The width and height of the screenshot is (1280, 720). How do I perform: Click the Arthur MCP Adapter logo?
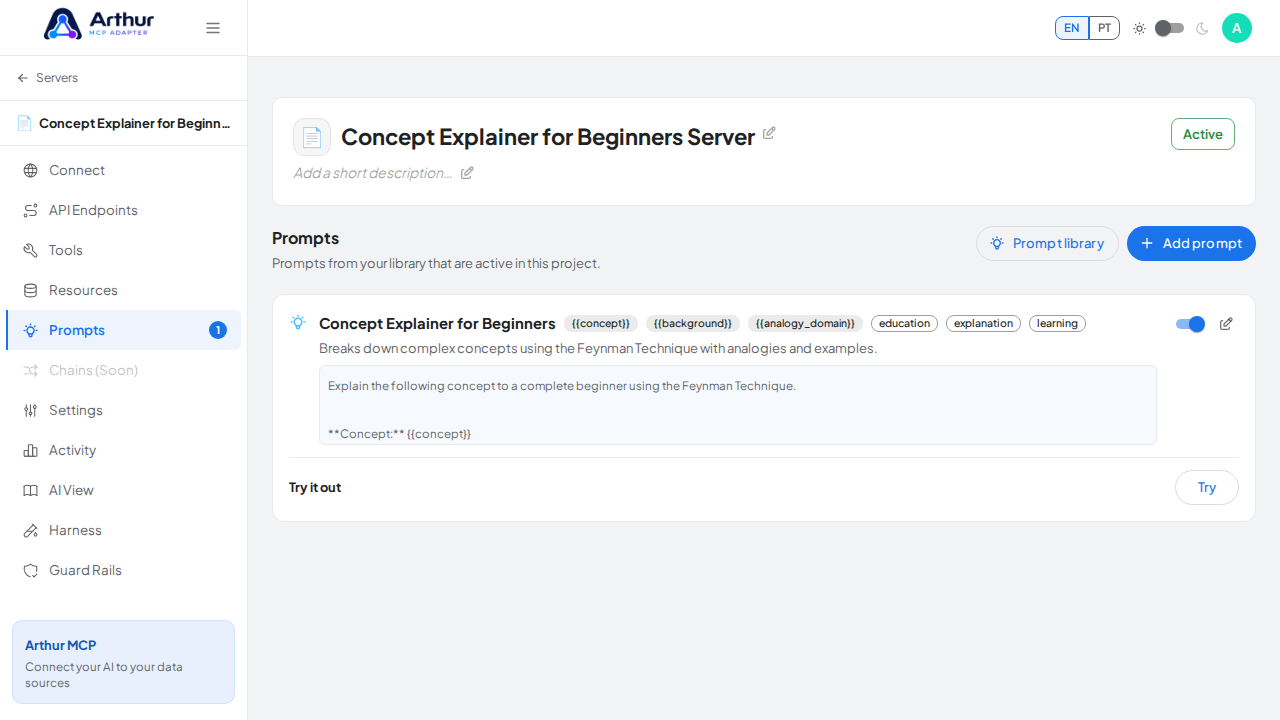point(98,24)
